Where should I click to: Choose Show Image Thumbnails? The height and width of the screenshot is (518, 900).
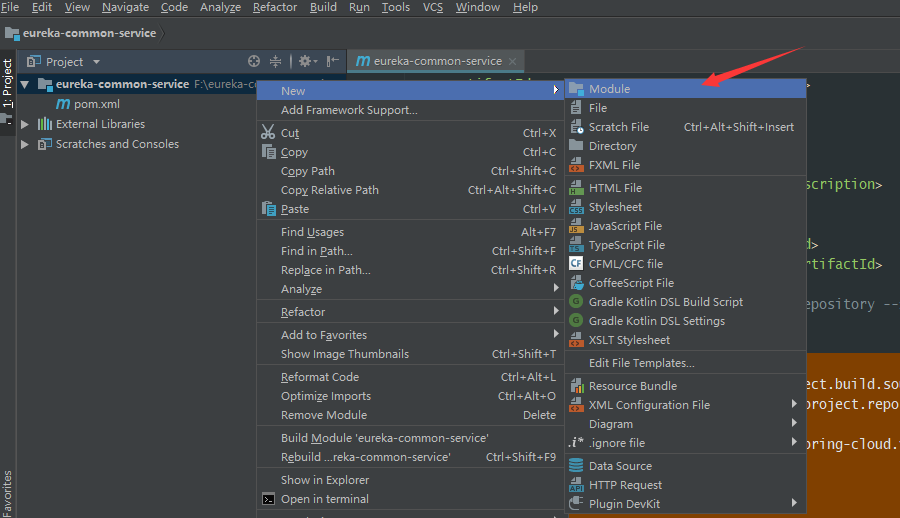pos(410,354)
